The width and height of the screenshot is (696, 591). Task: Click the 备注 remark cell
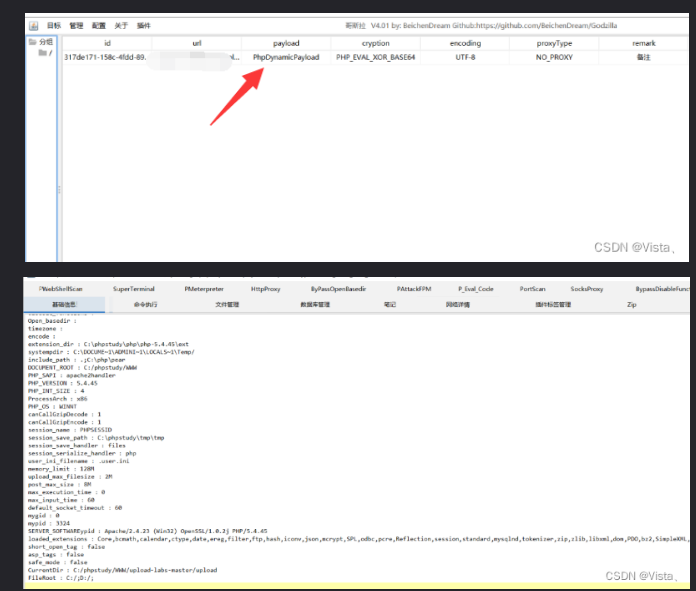pyautogui.click(x=644, y=57)
